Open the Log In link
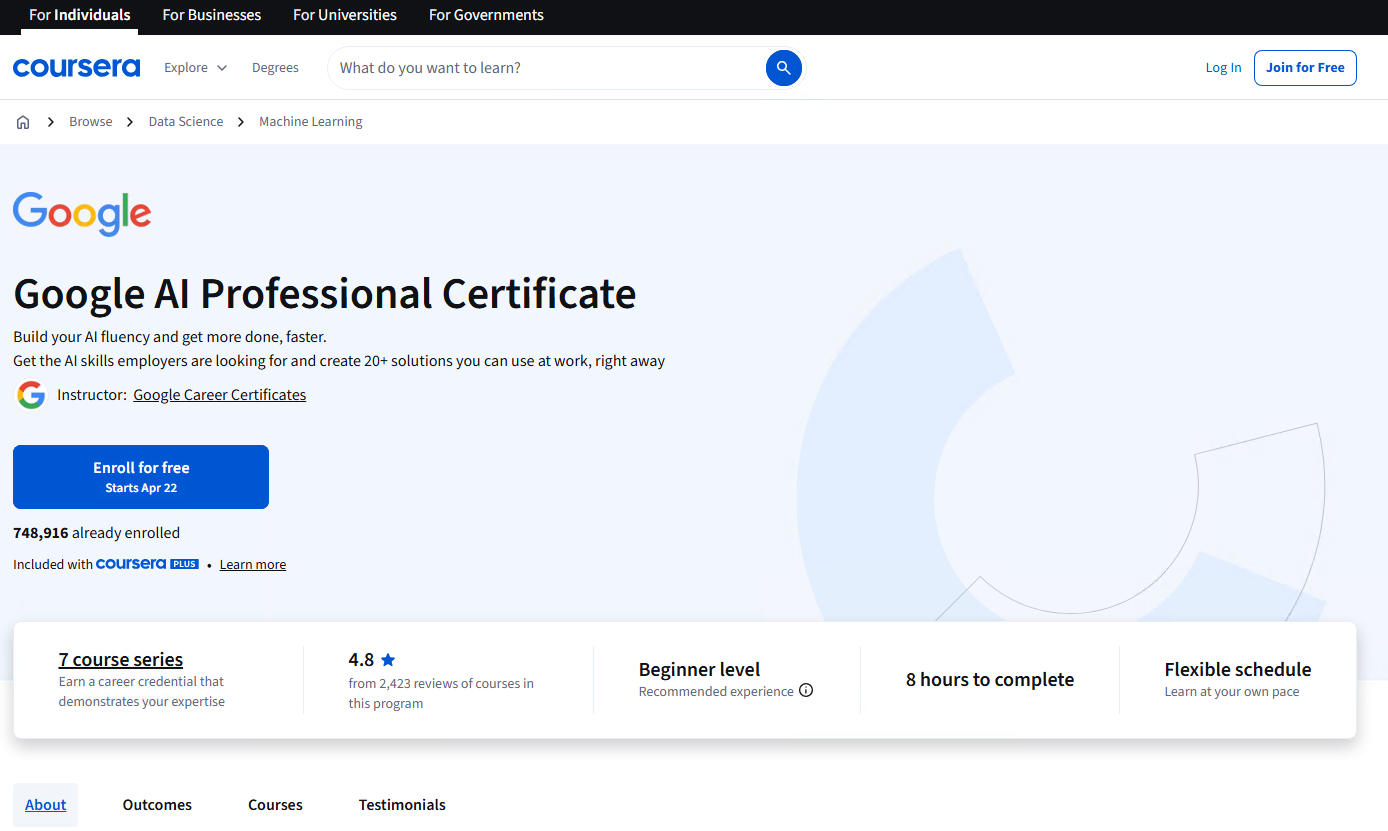Image resolution: width=1388 pixels, height=831 pixels. coord(1223,68)
